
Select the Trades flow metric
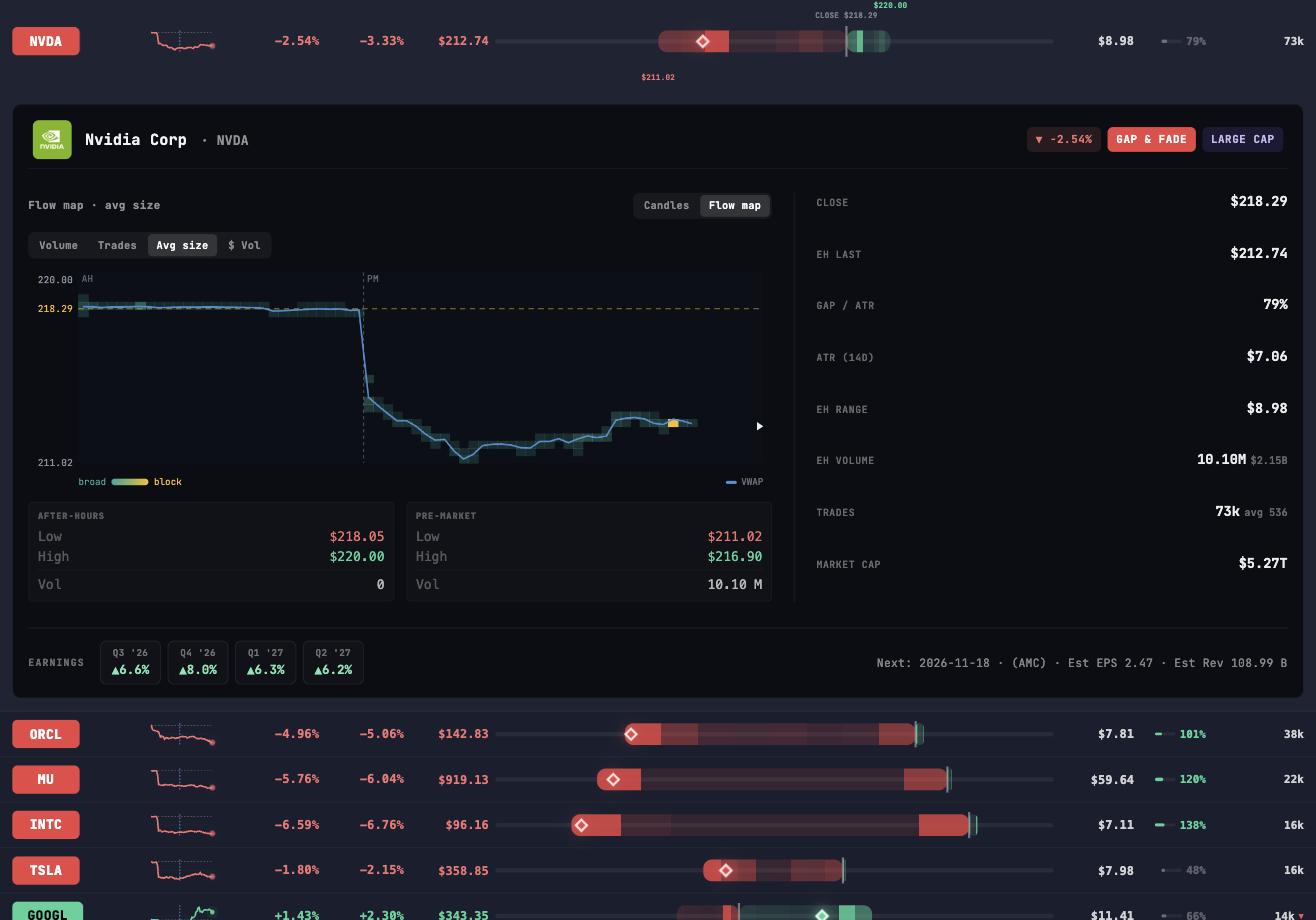[117, 245]
